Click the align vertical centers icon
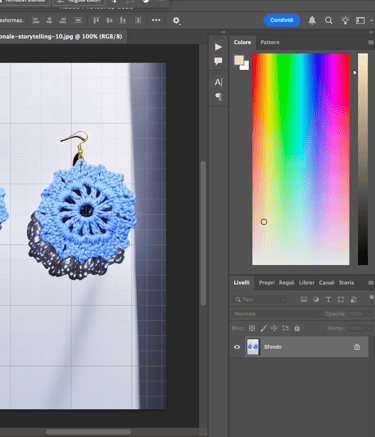The height and width of the screenshot is (437, 375). [109, 20]
